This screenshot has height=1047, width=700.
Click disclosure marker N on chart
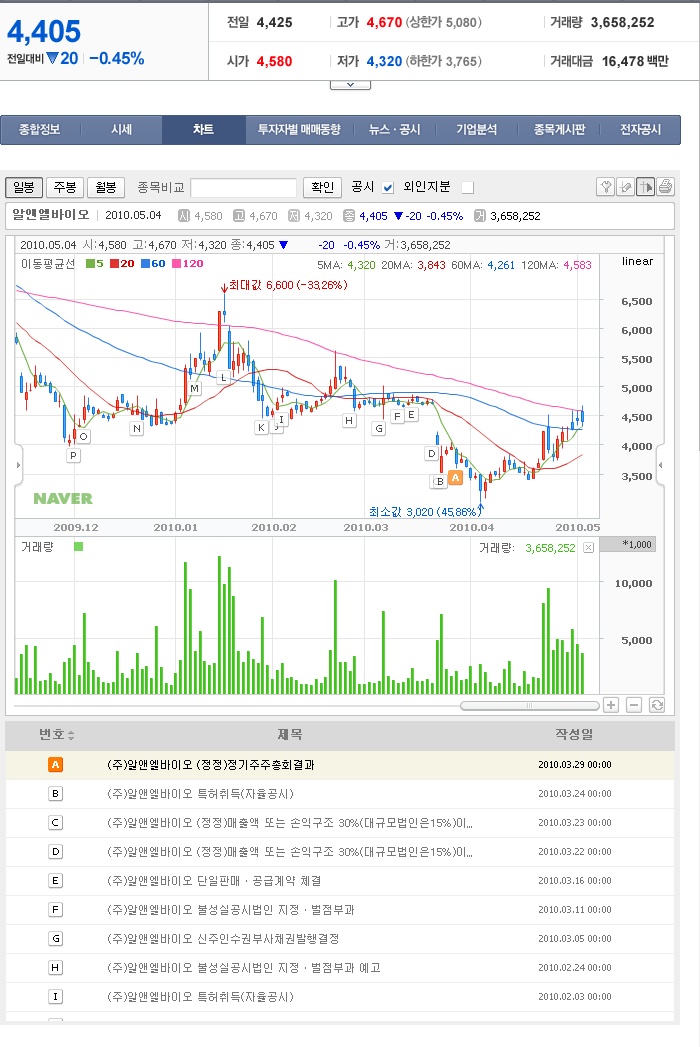[x=137, y=429]
